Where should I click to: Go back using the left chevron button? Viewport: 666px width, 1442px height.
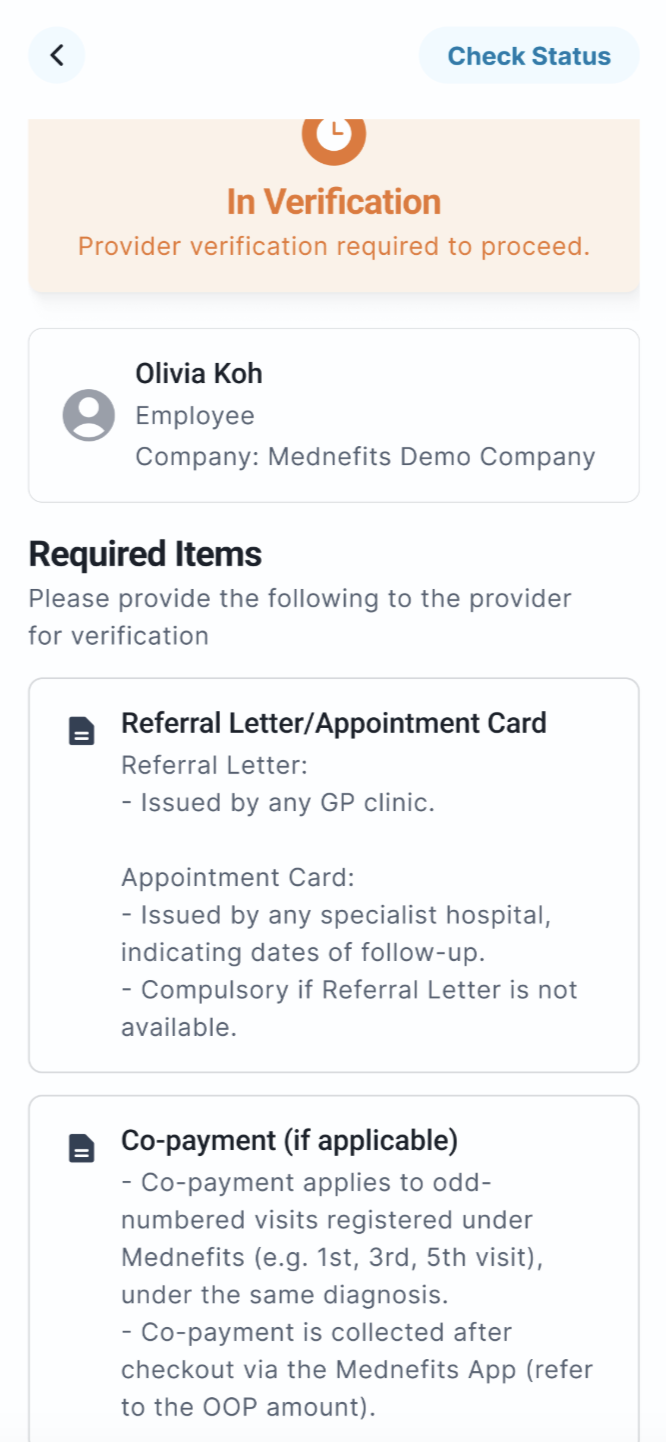(x=57, y=55)
